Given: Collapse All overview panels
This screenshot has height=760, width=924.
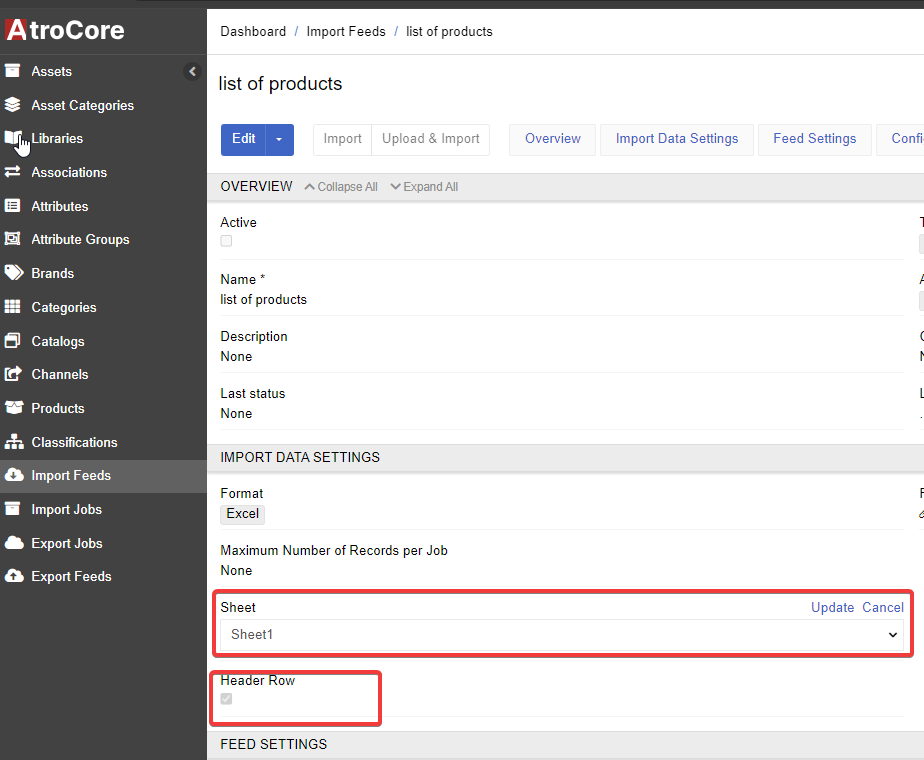Looking at the screenshot, I should point(341,187).
